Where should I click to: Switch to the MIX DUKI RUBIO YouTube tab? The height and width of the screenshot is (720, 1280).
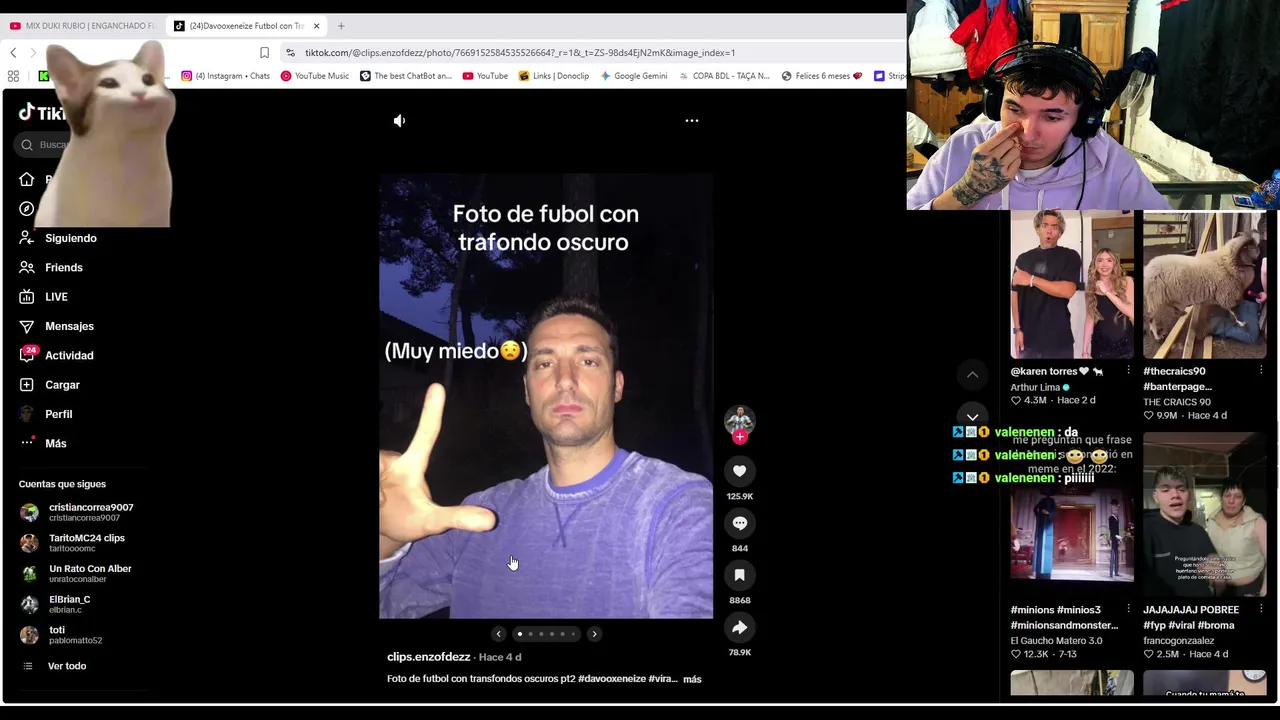pyautogui.click(x=83, y=26)
